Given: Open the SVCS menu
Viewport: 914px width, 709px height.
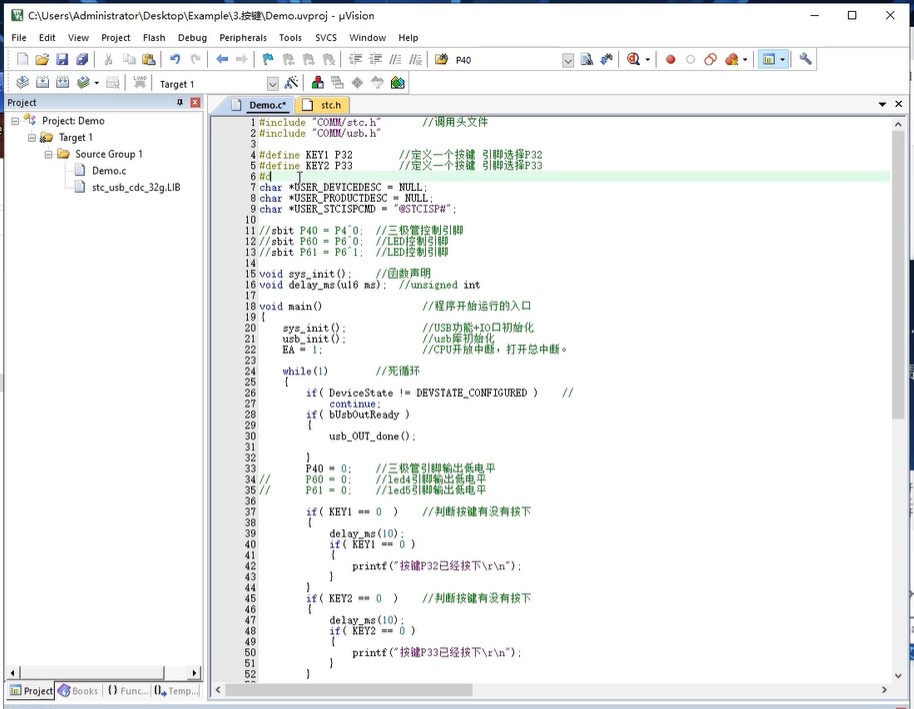Looking at the screenshot, I should (x=326, y=37).
